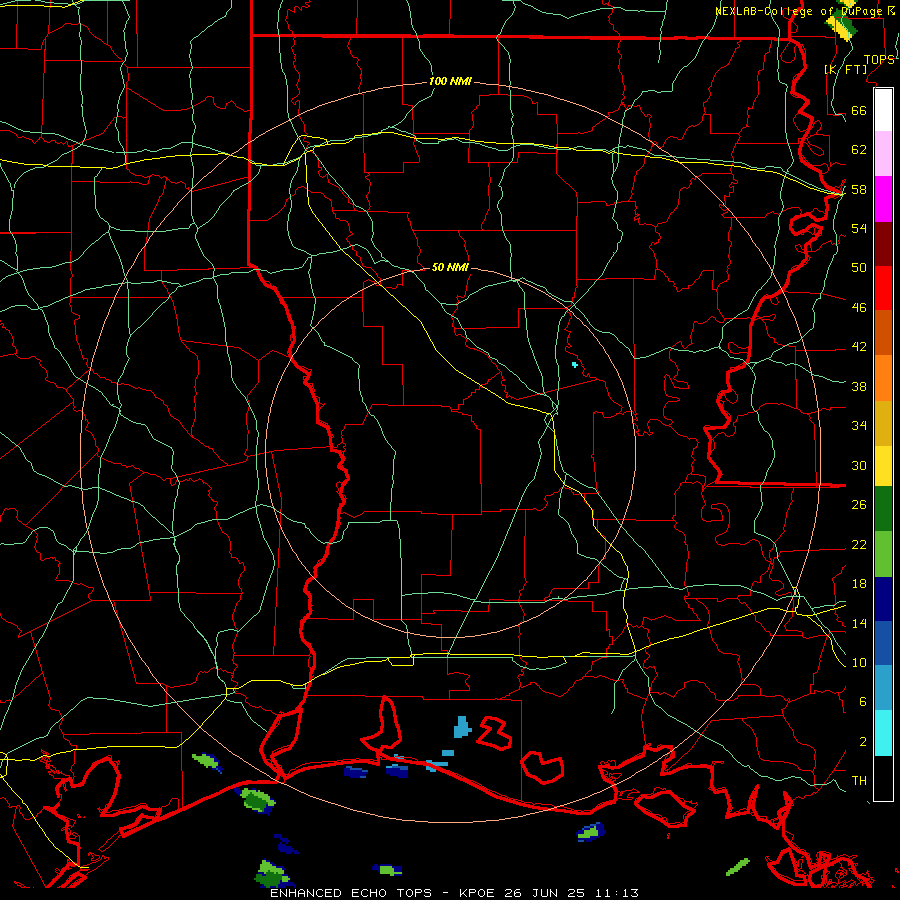Image resolution: width=900 pixels, height=900 pixels.
Task: Click the cyan legend swatch
Action: point(883,733)
